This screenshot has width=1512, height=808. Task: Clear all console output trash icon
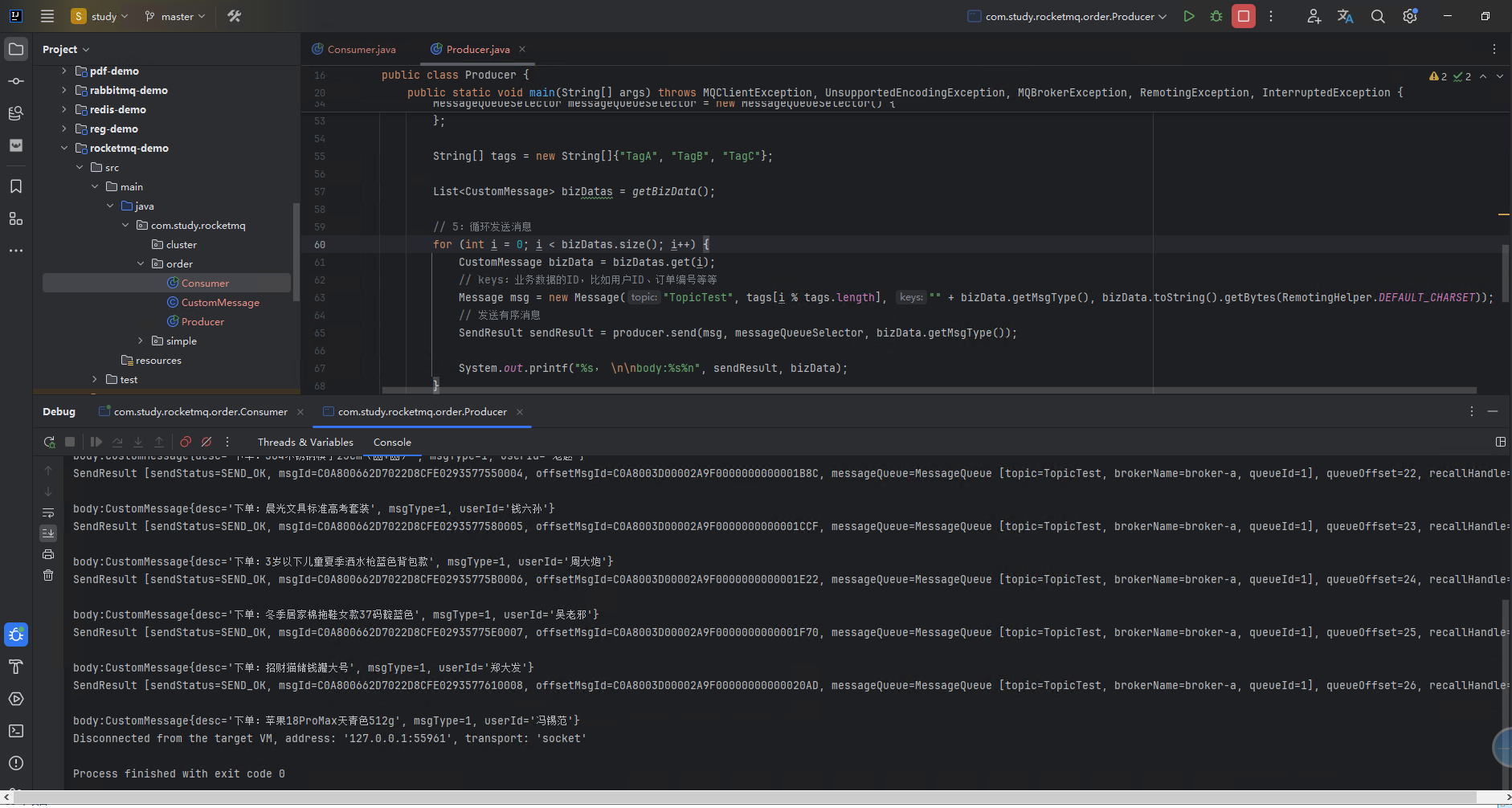48,575
